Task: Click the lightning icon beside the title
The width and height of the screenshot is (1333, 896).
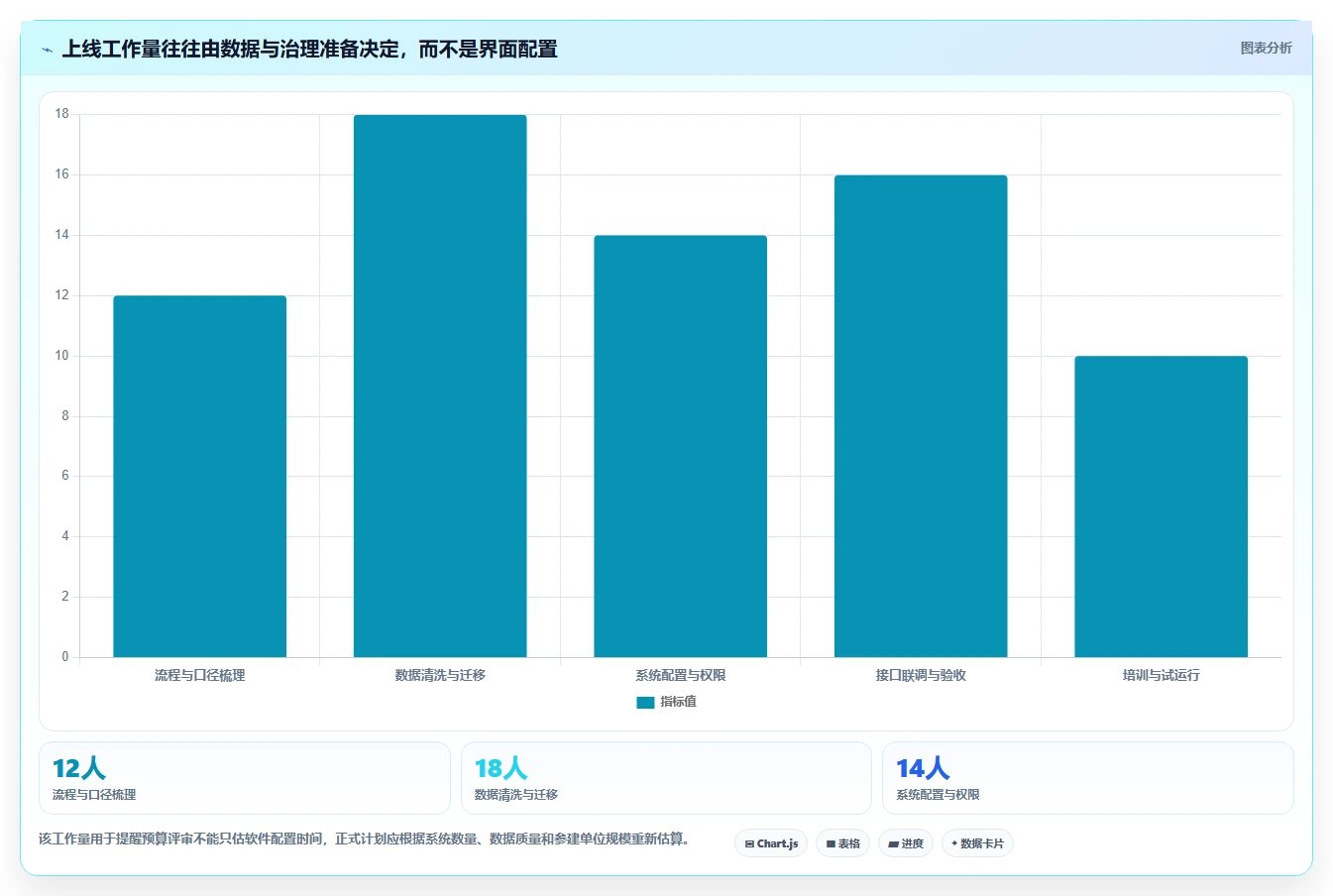Action: pos(47,50)
